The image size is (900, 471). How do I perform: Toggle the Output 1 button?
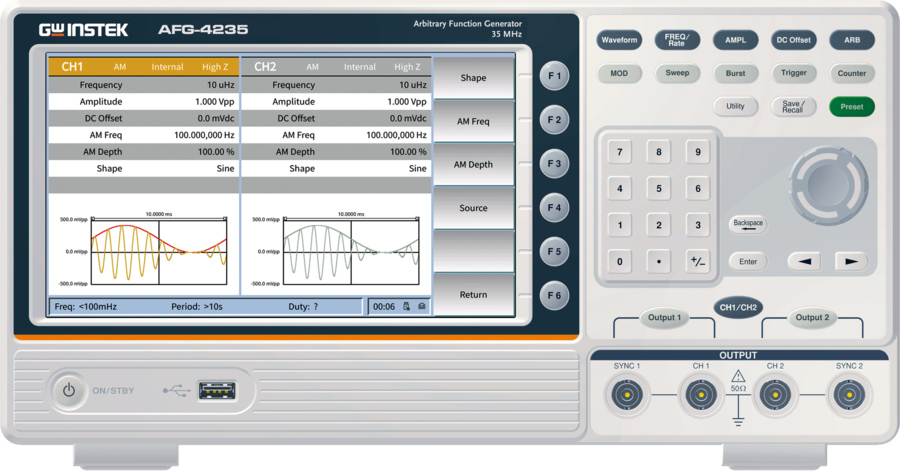(664, 318)
